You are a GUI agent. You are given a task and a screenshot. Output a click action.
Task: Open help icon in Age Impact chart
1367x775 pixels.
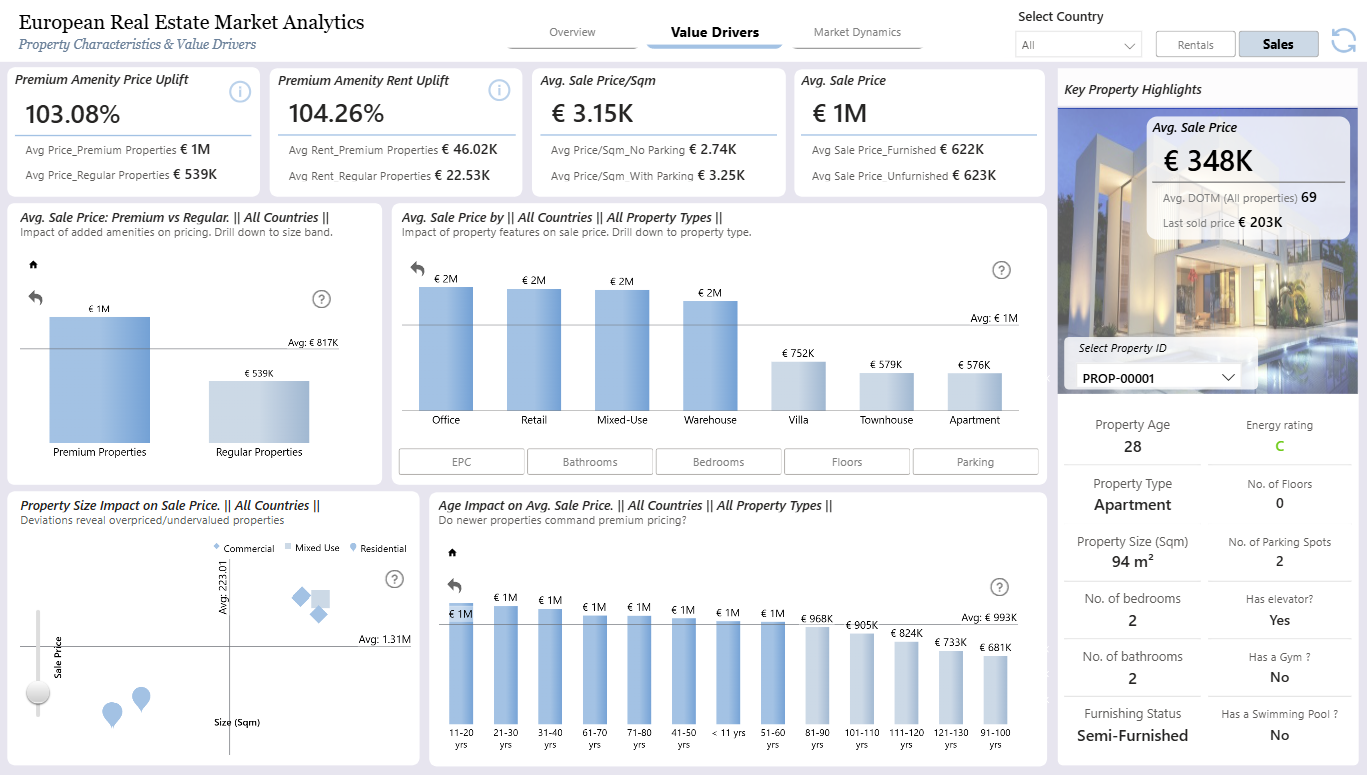pyautogui.click(x=999, y=587)
